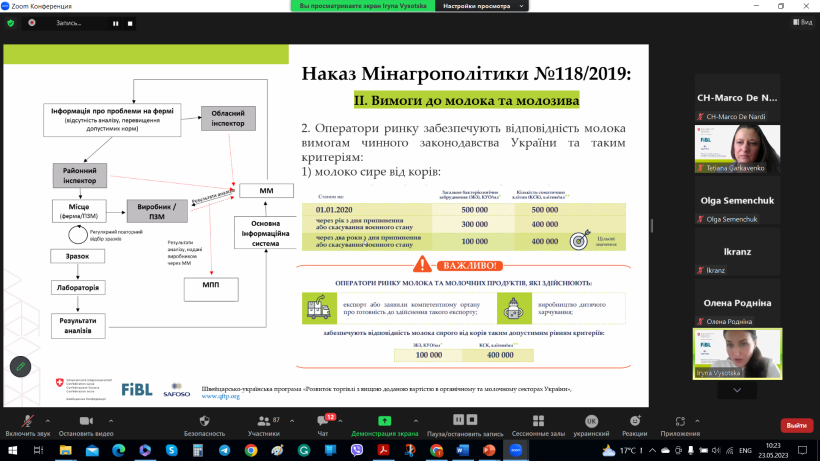Screen dimensions: 820x461
Task: Expand participants options arrow beside Участники
Action: (292, 421)
